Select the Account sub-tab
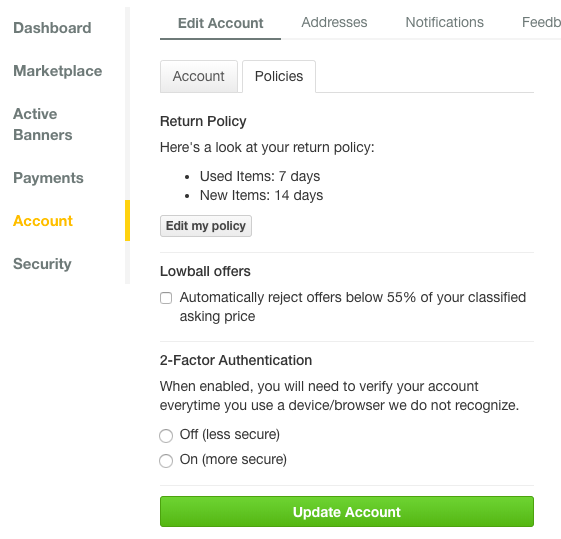 (199, 76)
